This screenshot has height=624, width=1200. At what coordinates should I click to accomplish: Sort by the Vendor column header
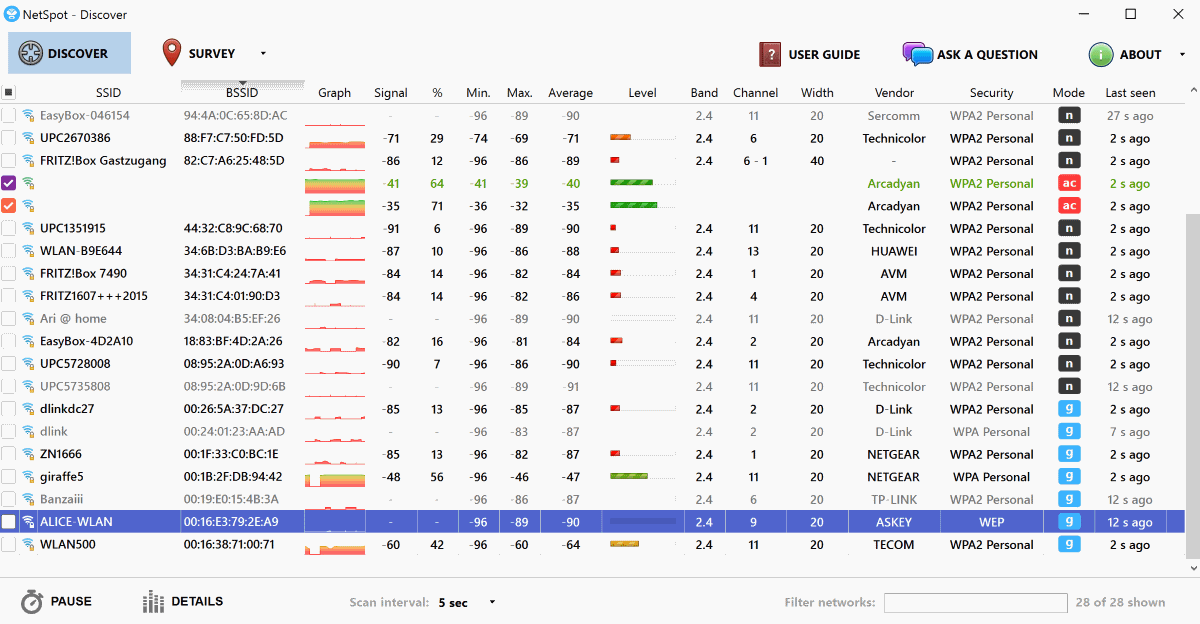[x=894, y=93]
